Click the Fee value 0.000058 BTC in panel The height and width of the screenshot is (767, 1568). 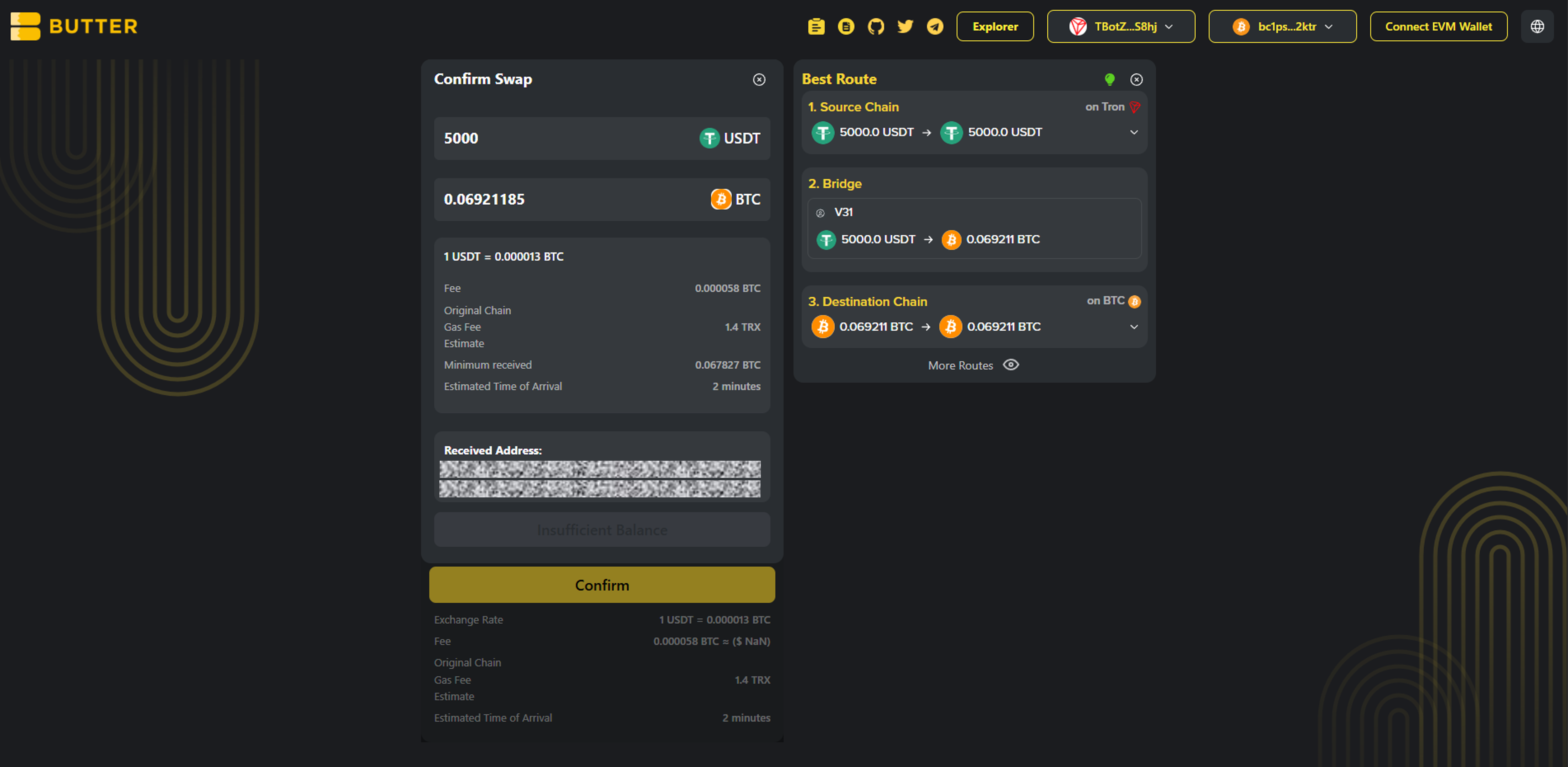coord(727,287)
